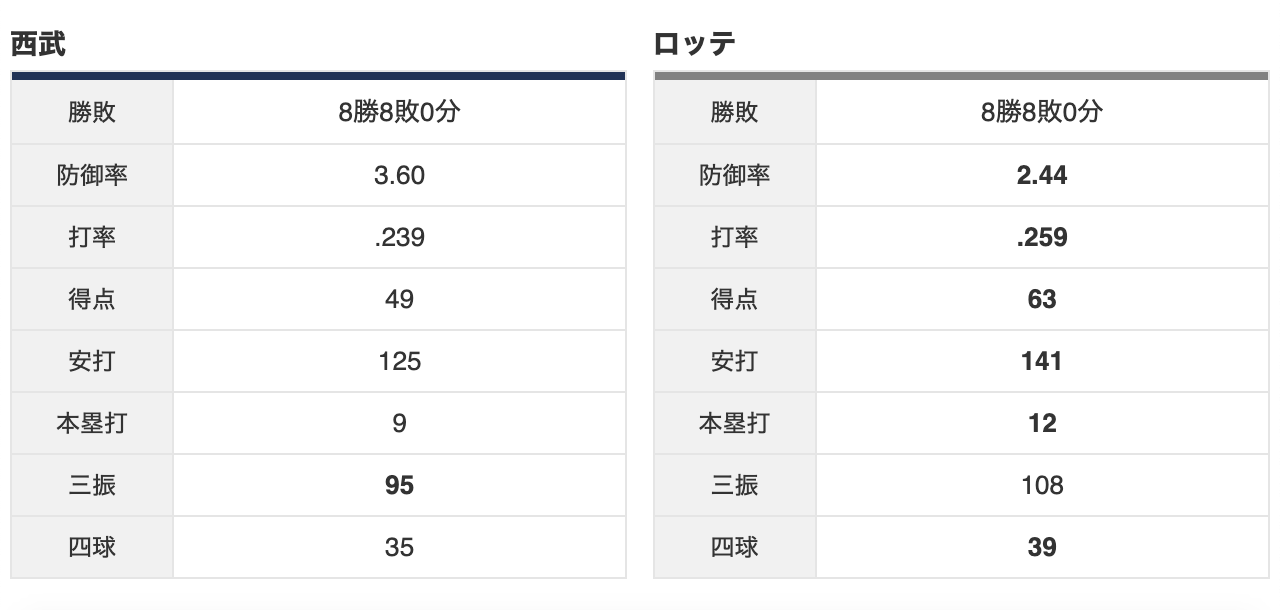Click the 本塁打 label in ロッテ table
1280x610 pixels.
[x=735, y=423]
